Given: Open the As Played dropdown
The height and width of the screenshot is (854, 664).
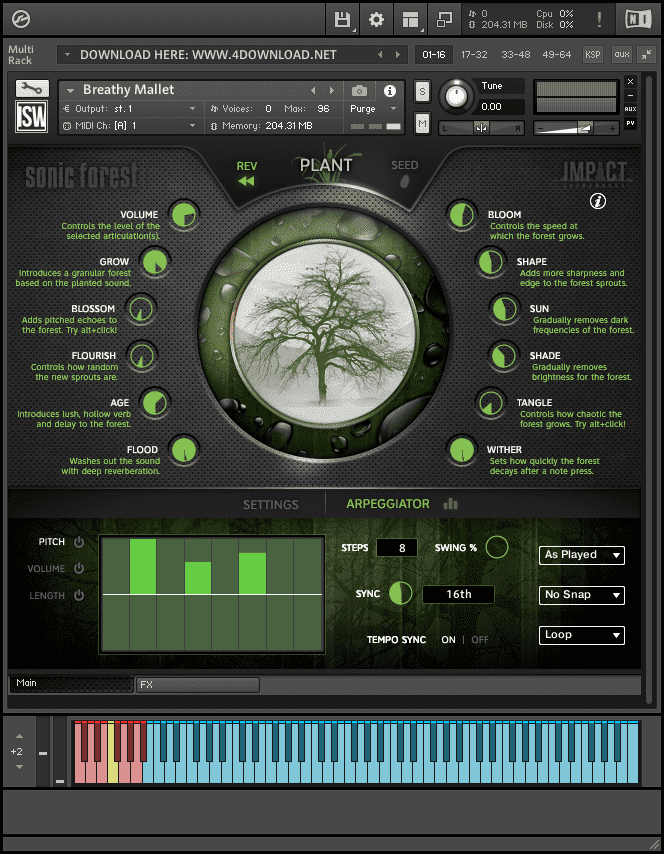Looking at the screenshot, I should pos(581,555).
